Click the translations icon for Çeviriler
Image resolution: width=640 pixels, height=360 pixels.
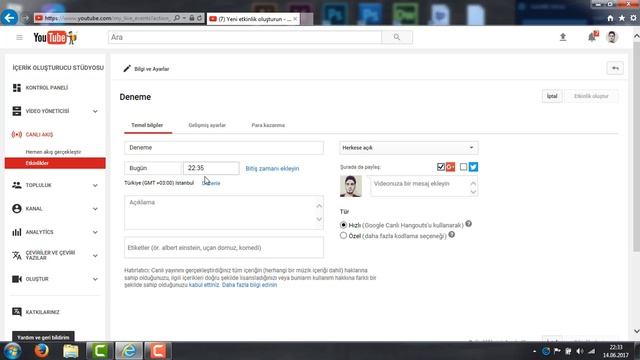[17, 256]
